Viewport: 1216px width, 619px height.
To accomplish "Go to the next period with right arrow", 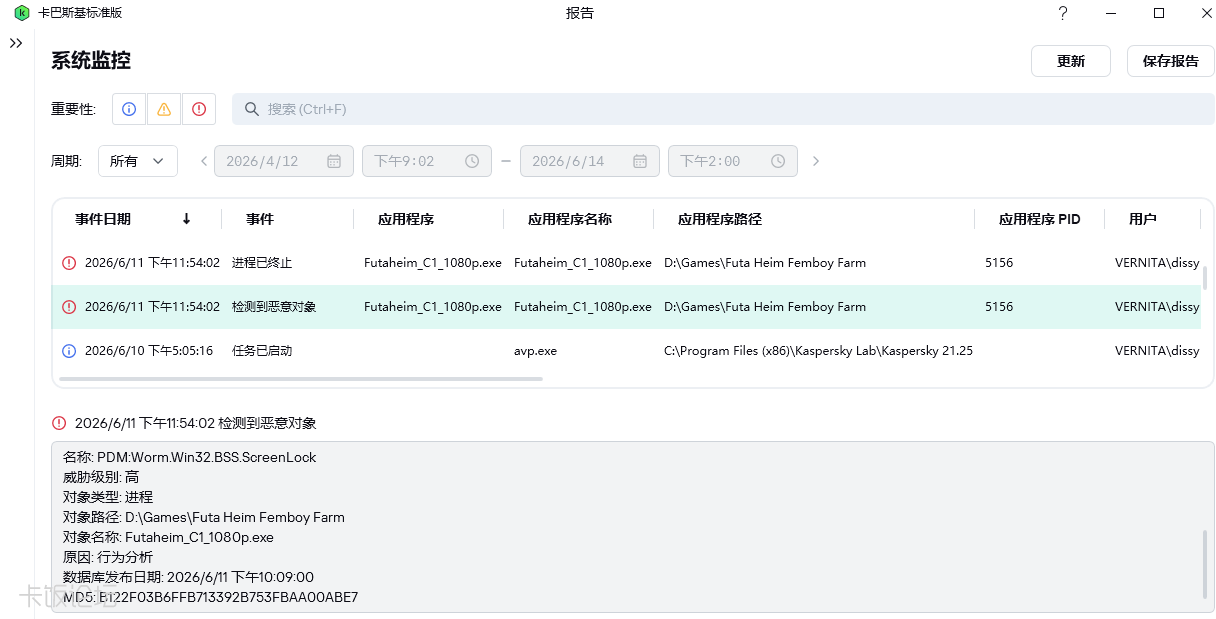I will click(816, 161).
